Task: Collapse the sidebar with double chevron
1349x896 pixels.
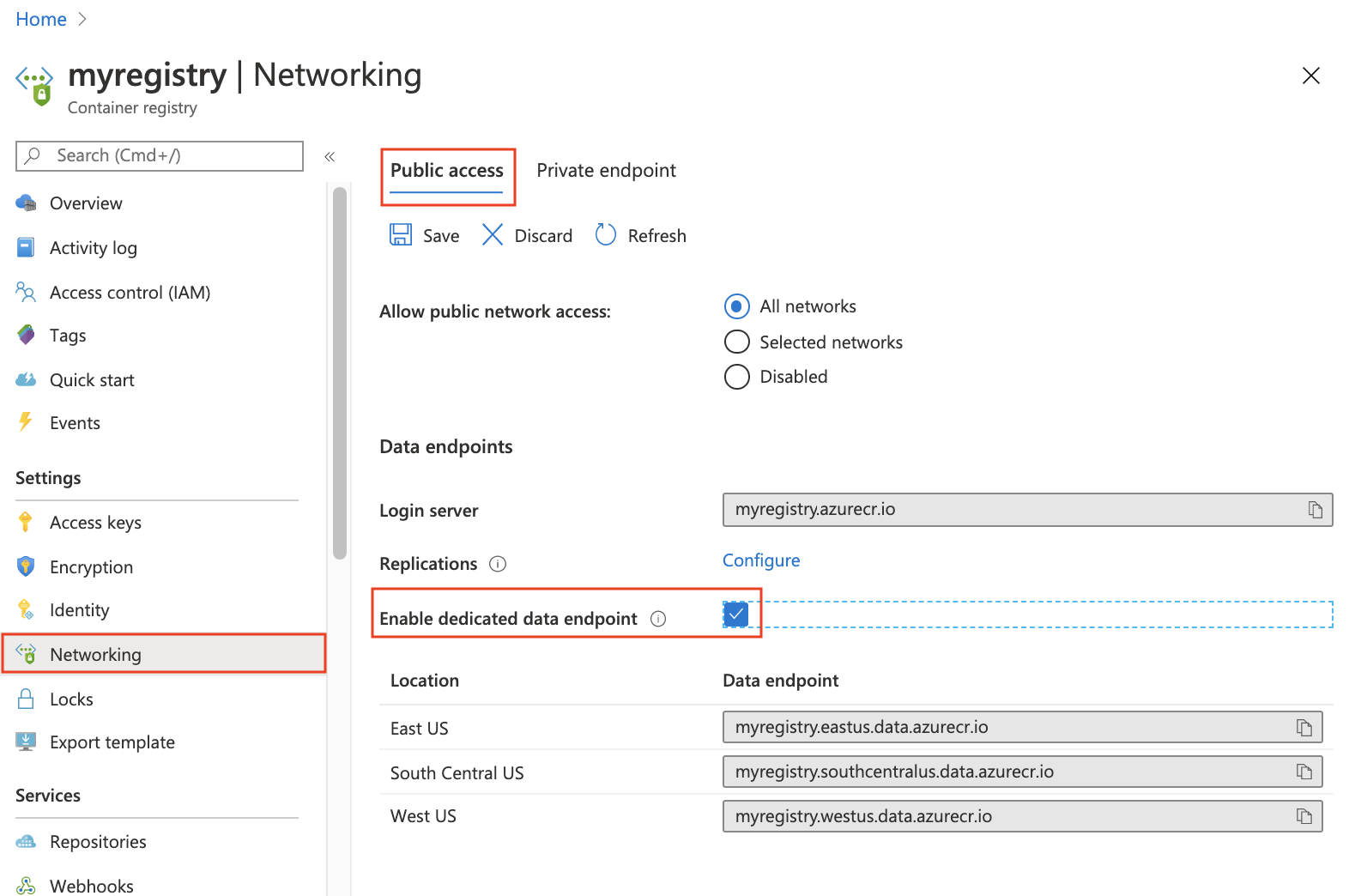Action: coord(330,156)
